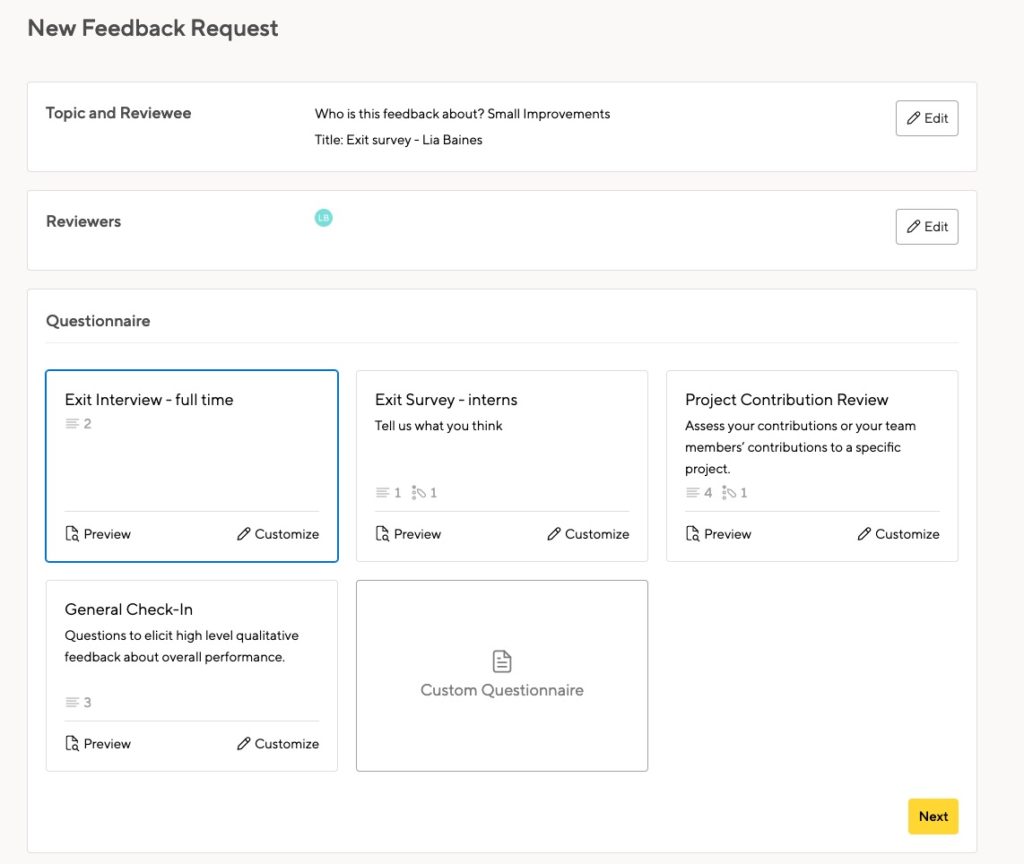Select the Project Contribution Review card title
This screenshot has width=1024, height=864.
[786, 400]
